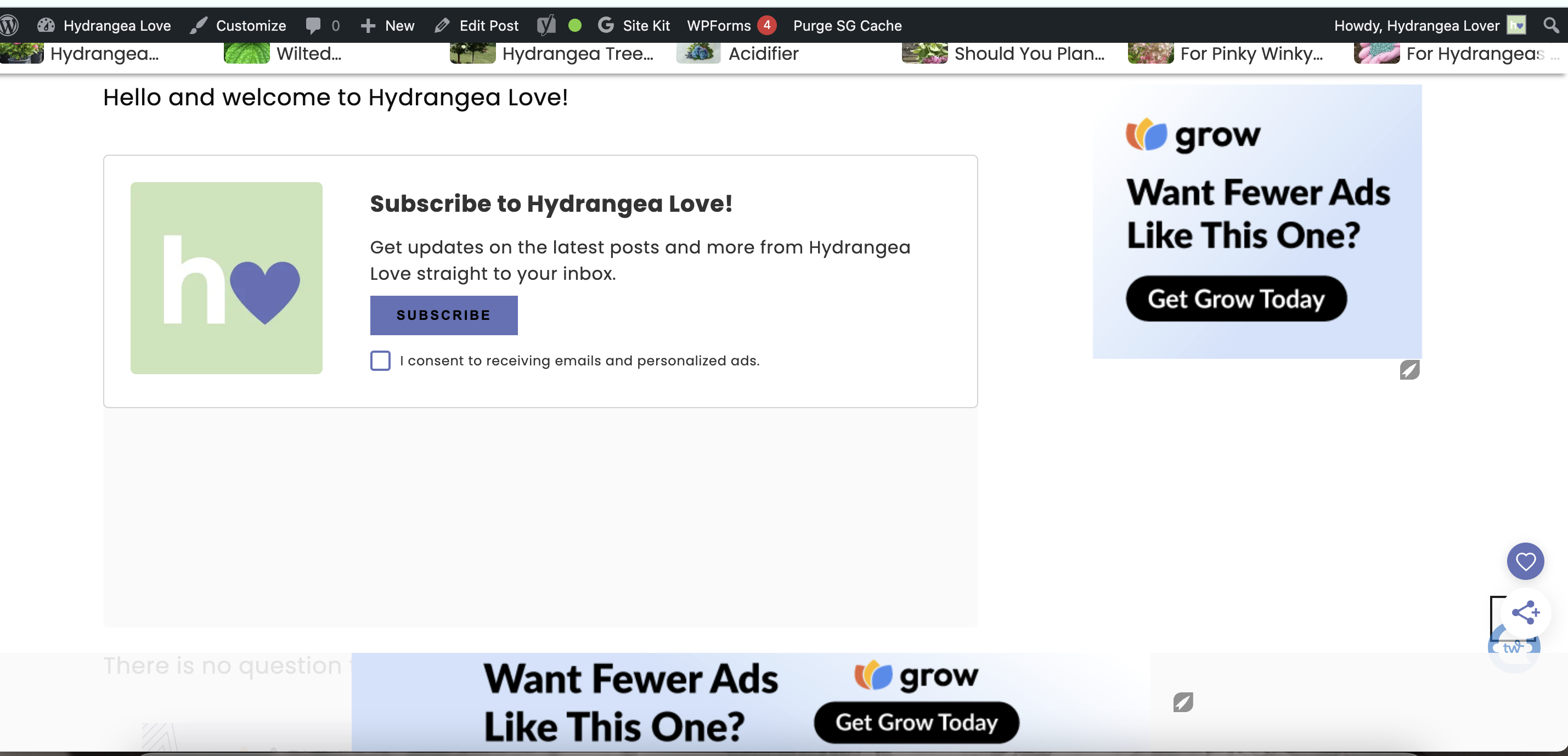Viewport: 1568px width, 756px height.
Task: Click the WordPress logo icon
Action: [x=10, y=26]
